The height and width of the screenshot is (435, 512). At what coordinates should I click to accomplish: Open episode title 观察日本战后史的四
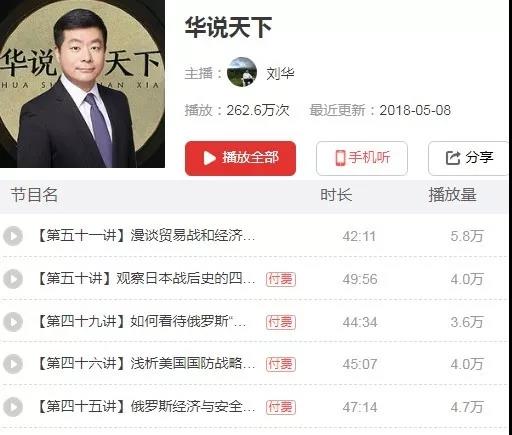[185, 278]
